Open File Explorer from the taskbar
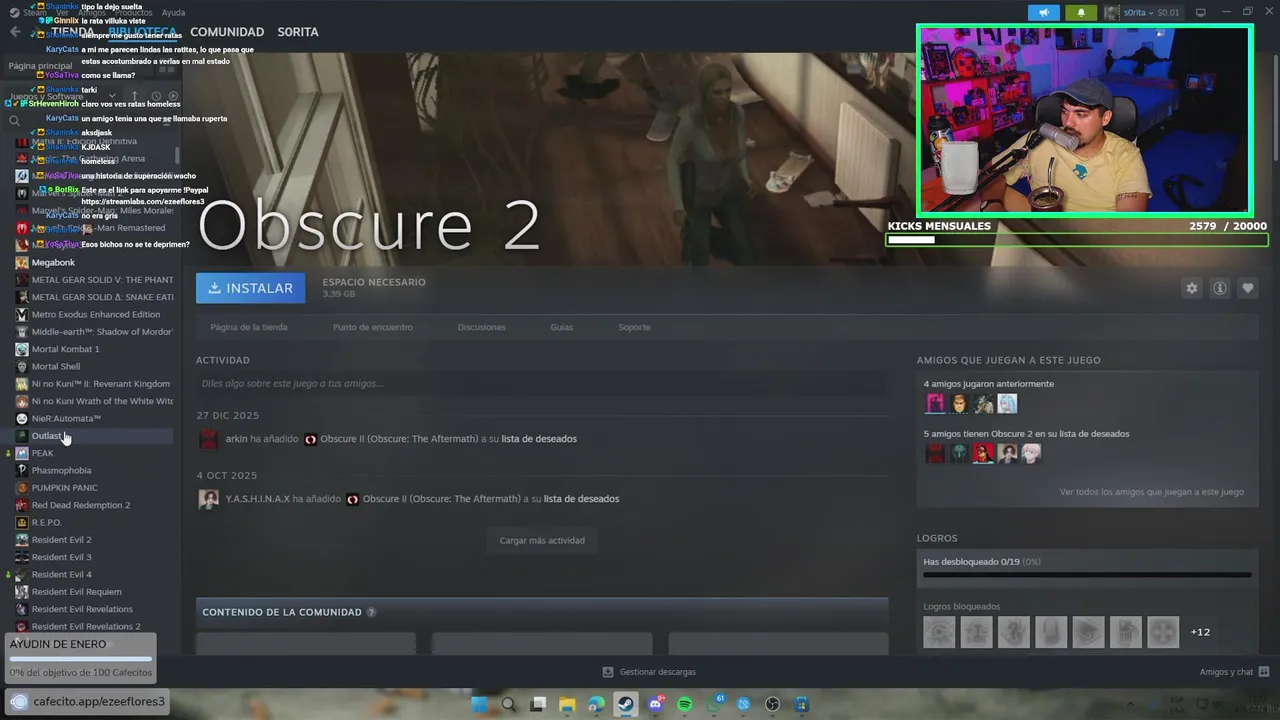The height and width of the screenshot is (720, 1280). tap(567, 704)
